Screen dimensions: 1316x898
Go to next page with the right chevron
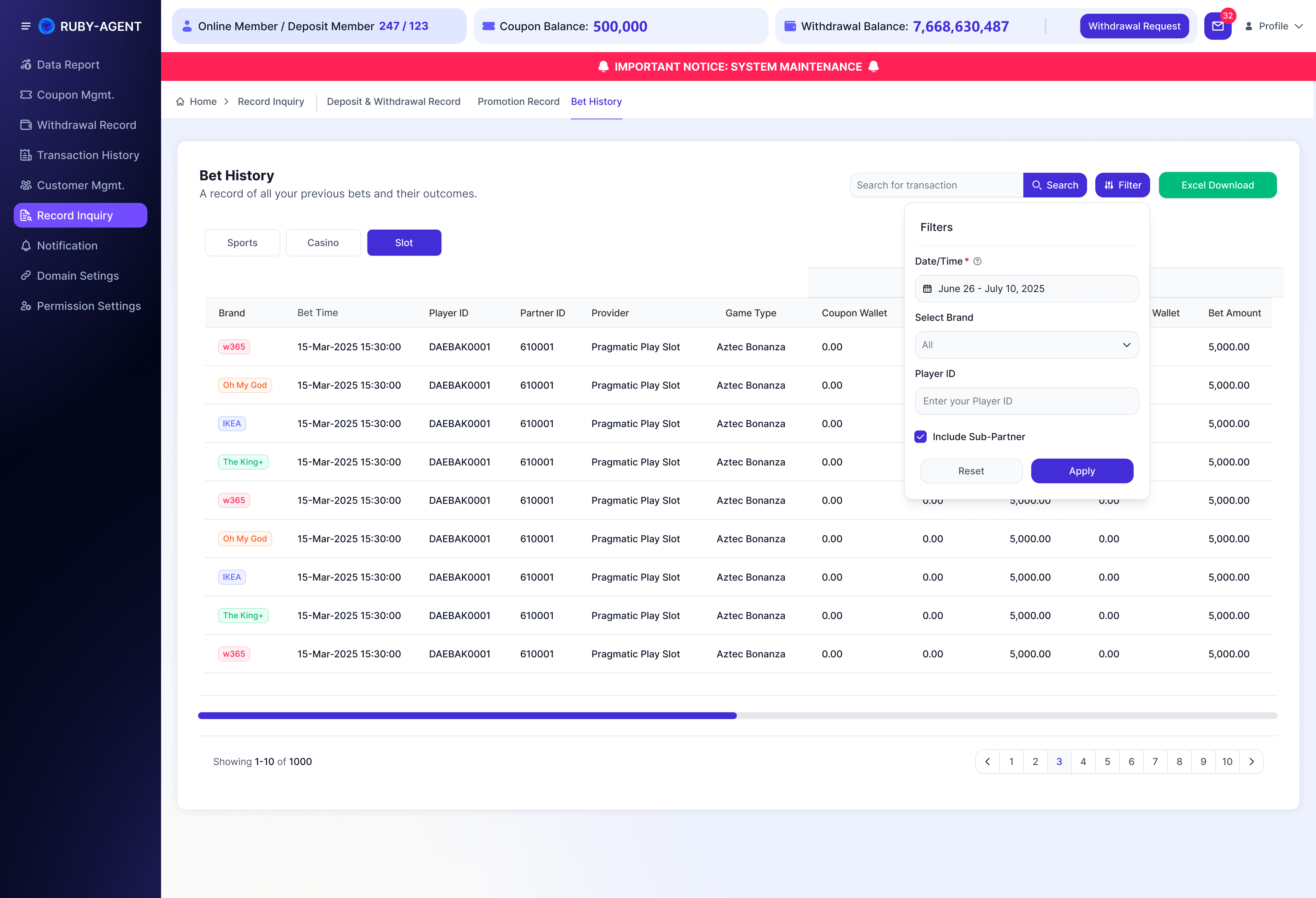coord(1252,762)
